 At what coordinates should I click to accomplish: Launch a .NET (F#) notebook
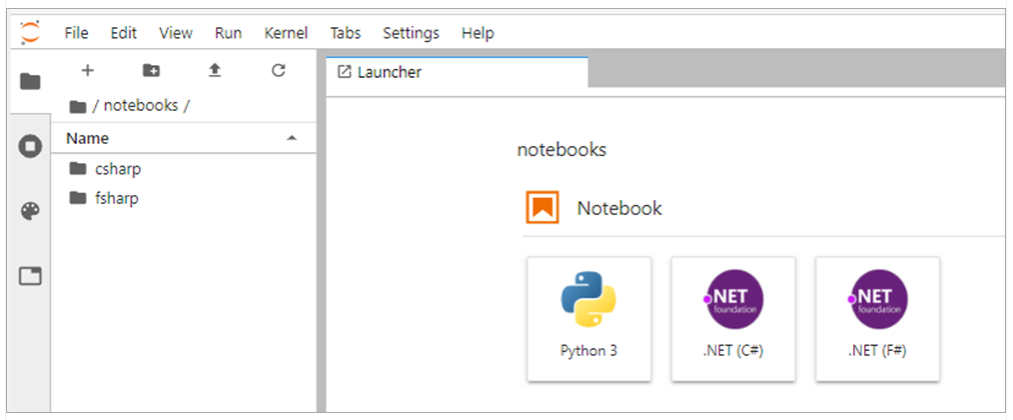[x=878, y=319]
